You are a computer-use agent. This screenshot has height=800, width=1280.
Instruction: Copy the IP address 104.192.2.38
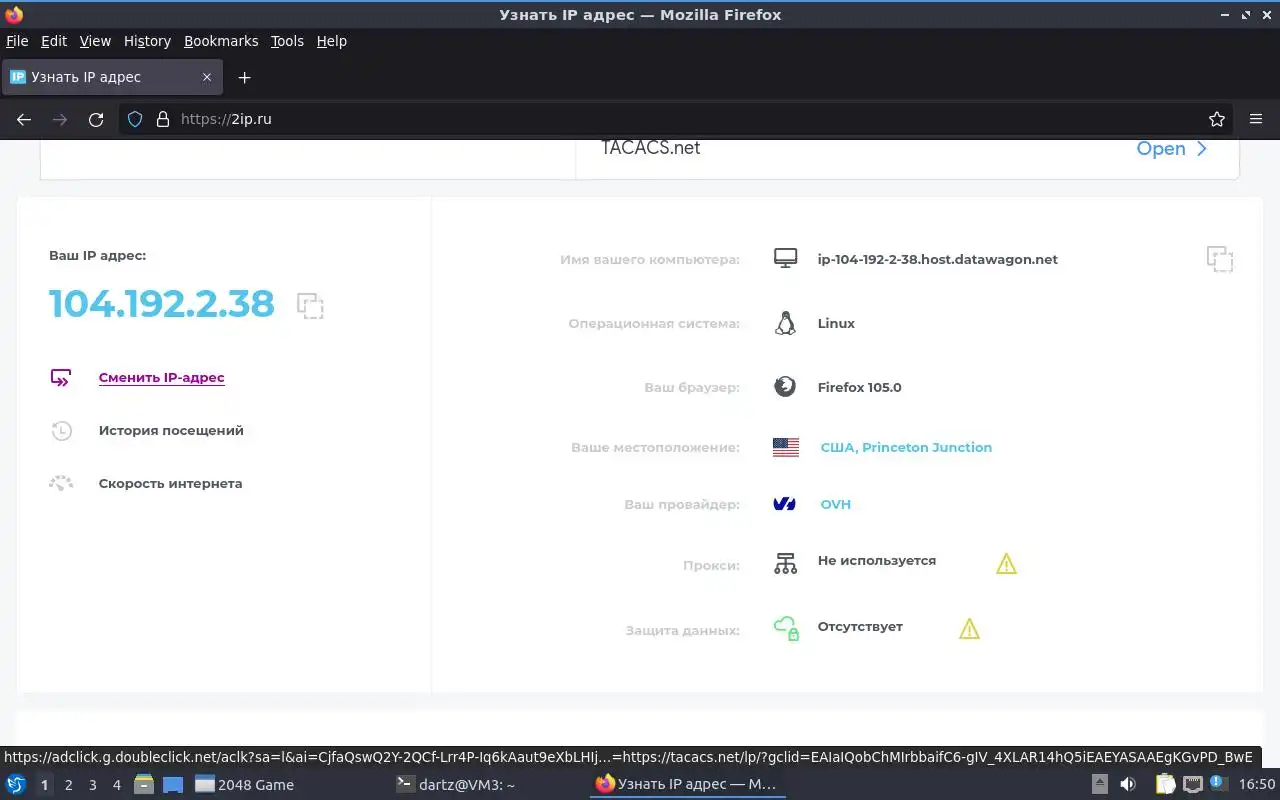click(x=310, y=305)
